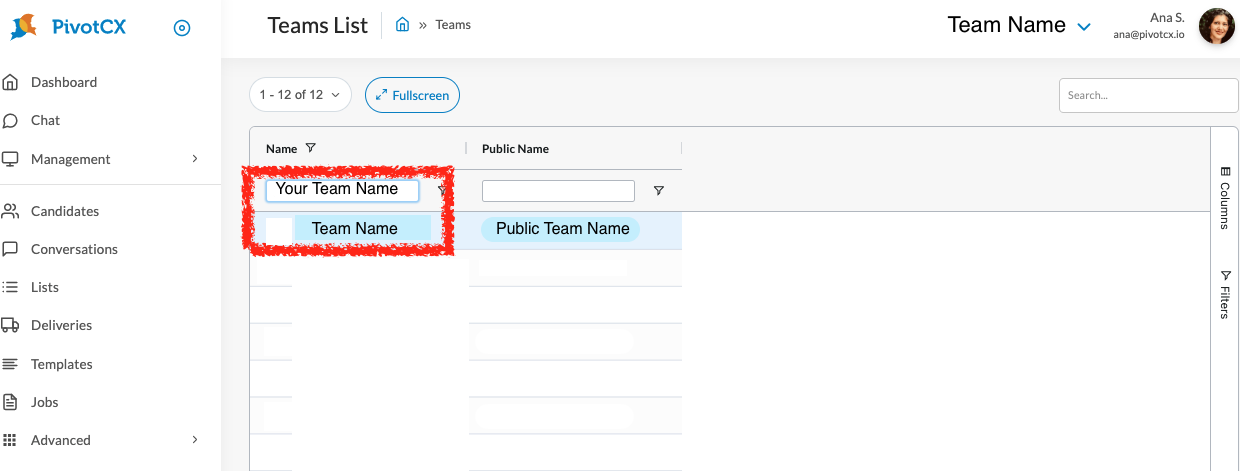Click the Search input field

click(x=1149, y=95)
